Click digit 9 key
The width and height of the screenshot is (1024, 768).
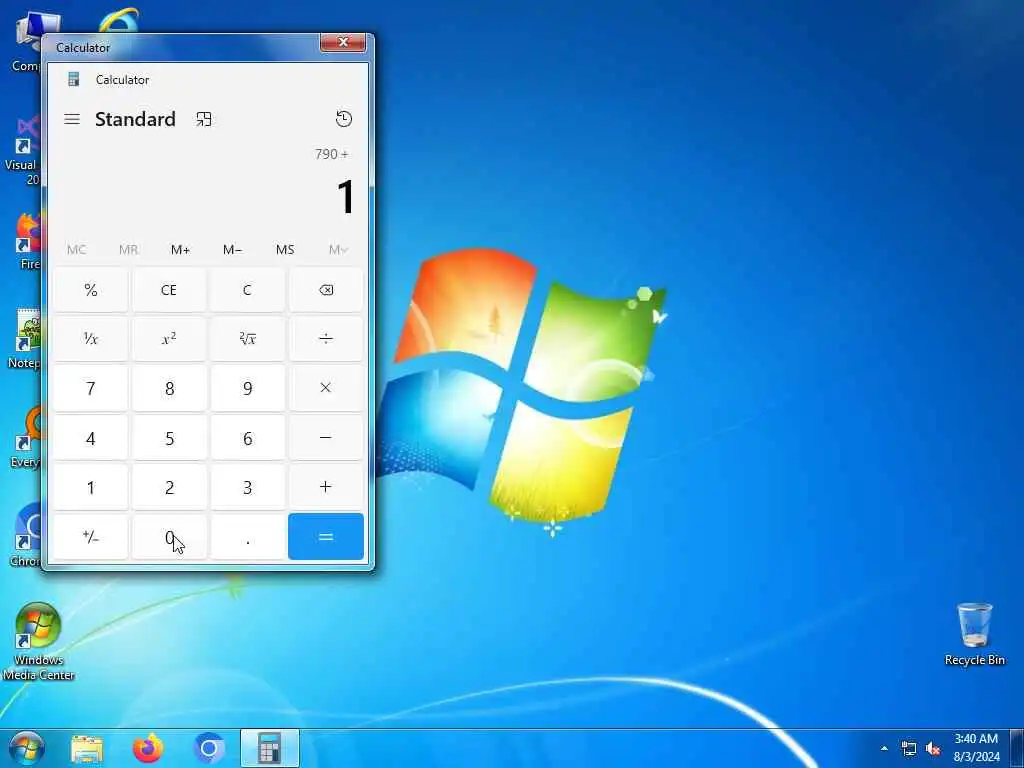248,389
